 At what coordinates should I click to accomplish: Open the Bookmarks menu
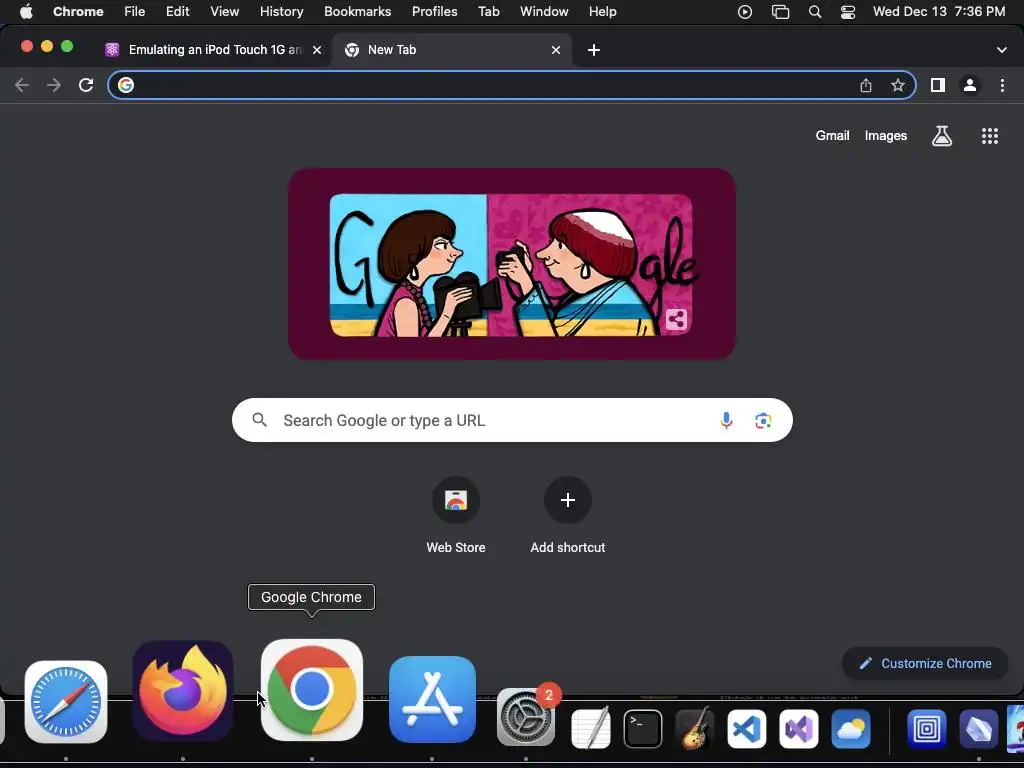coord(357,11)
